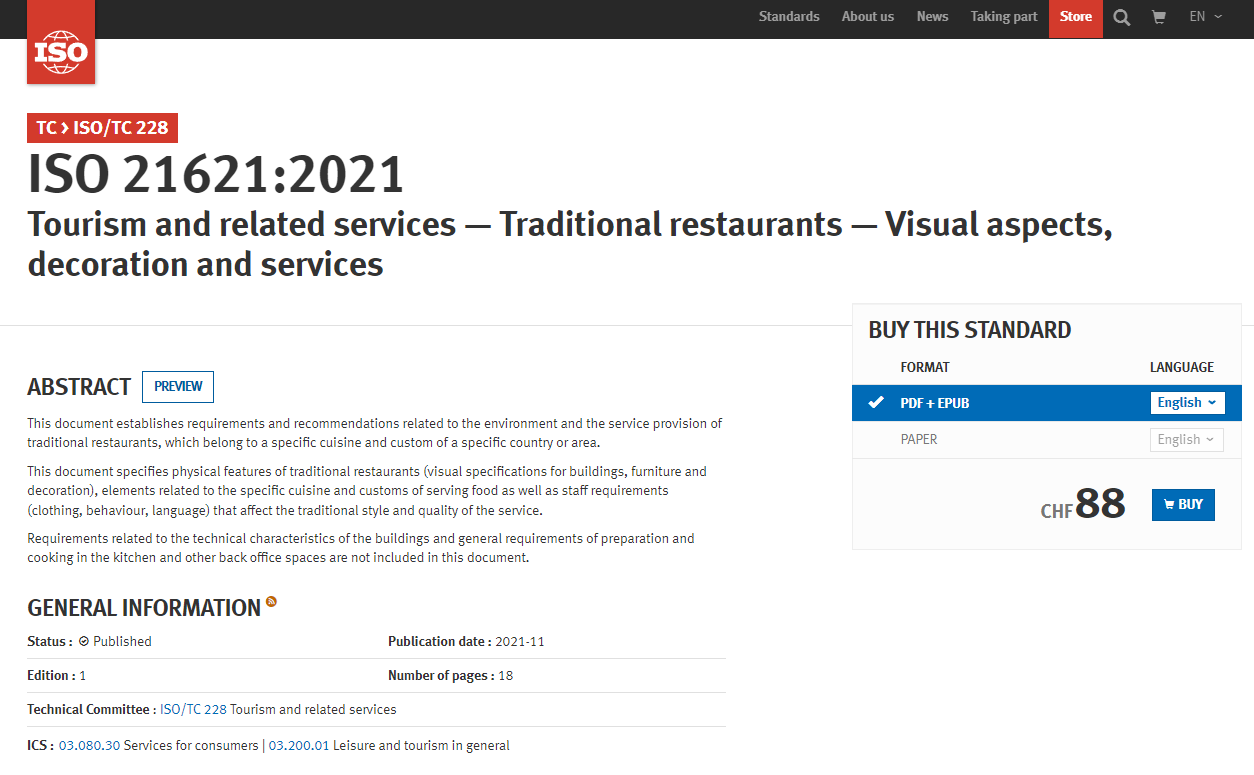Viewport: 1254px width, 775px height.
Task: Follow the 03.080.30 ICS code link
Action: click(89, 746)
